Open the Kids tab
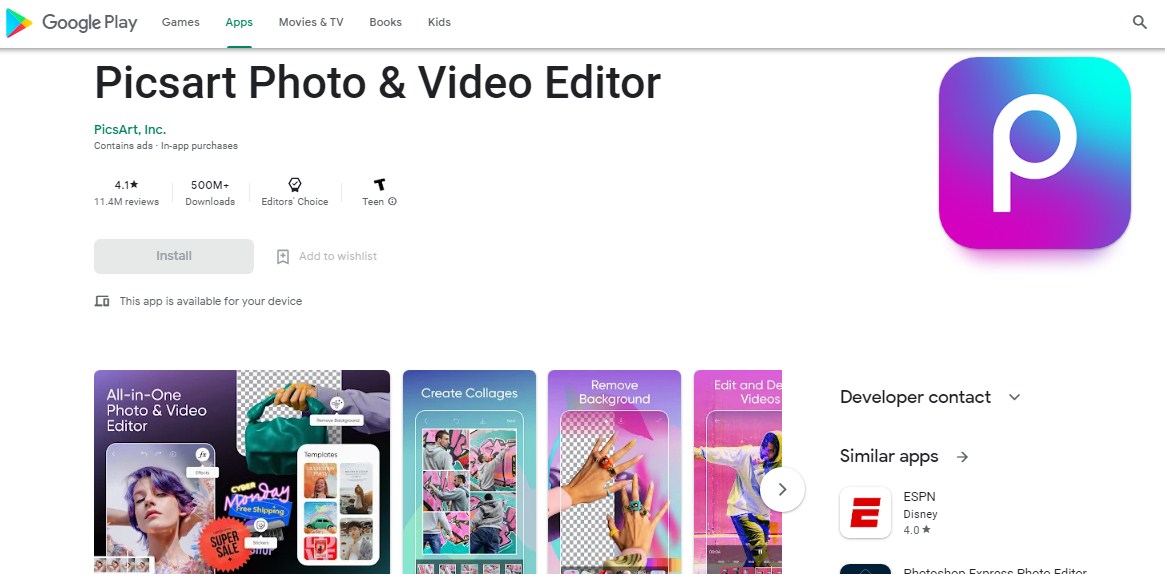Screen dimensions: 1165x574 (x=439, y=22)
